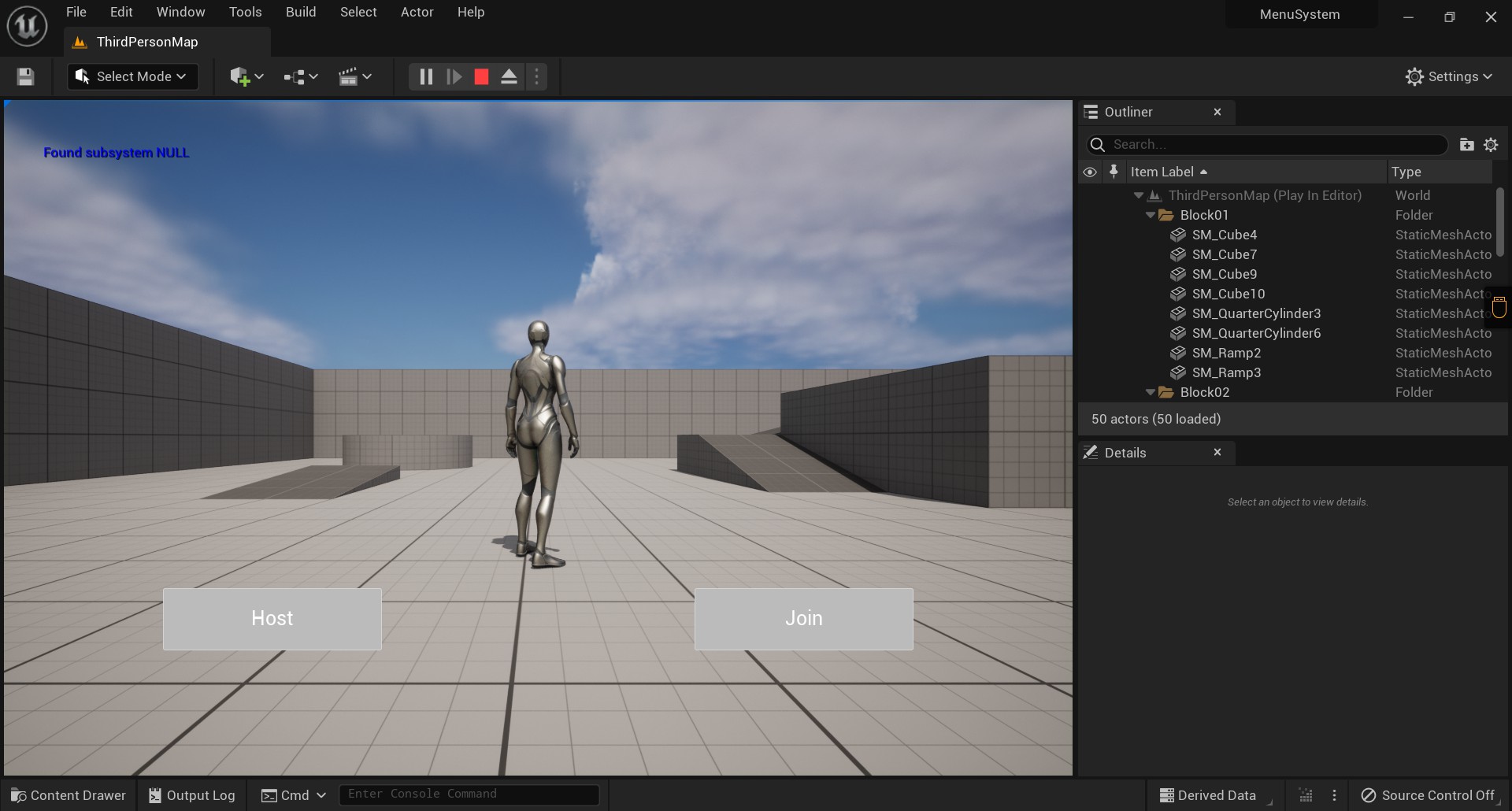The height and width of the screenshot is (811, 1512).
Task: Collapse the Block01 folder
Action: tap(1151, 215)
